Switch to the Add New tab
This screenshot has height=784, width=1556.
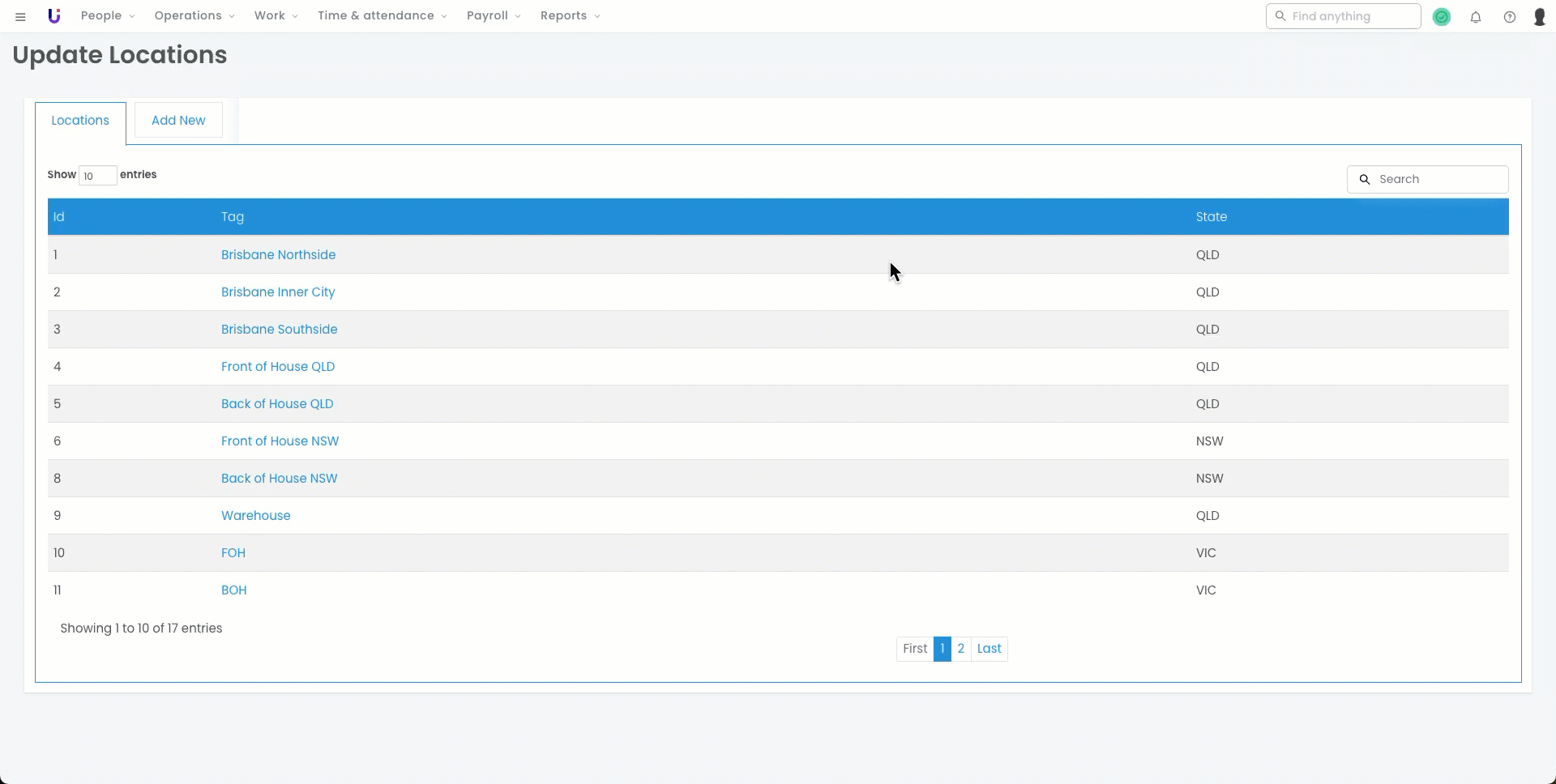click(x=178, y=120)
